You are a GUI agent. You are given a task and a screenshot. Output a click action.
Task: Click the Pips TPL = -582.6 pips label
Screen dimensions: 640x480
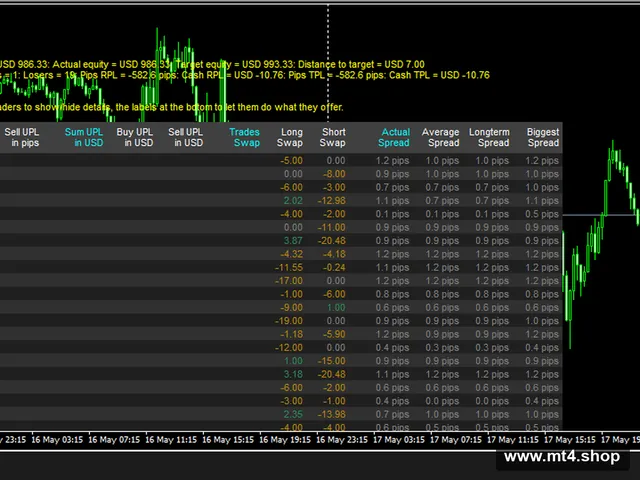337,75
